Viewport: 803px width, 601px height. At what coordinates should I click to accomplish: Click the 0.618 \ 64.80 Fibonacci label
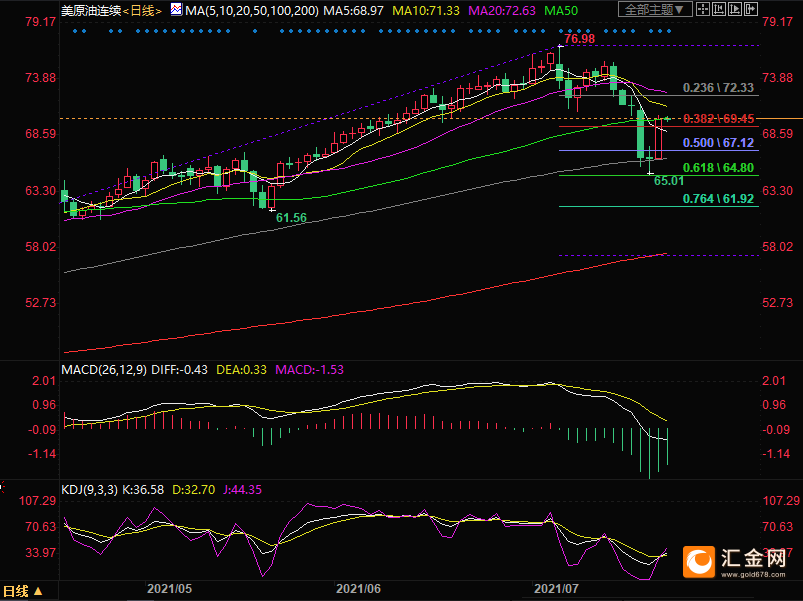point(719,167)
